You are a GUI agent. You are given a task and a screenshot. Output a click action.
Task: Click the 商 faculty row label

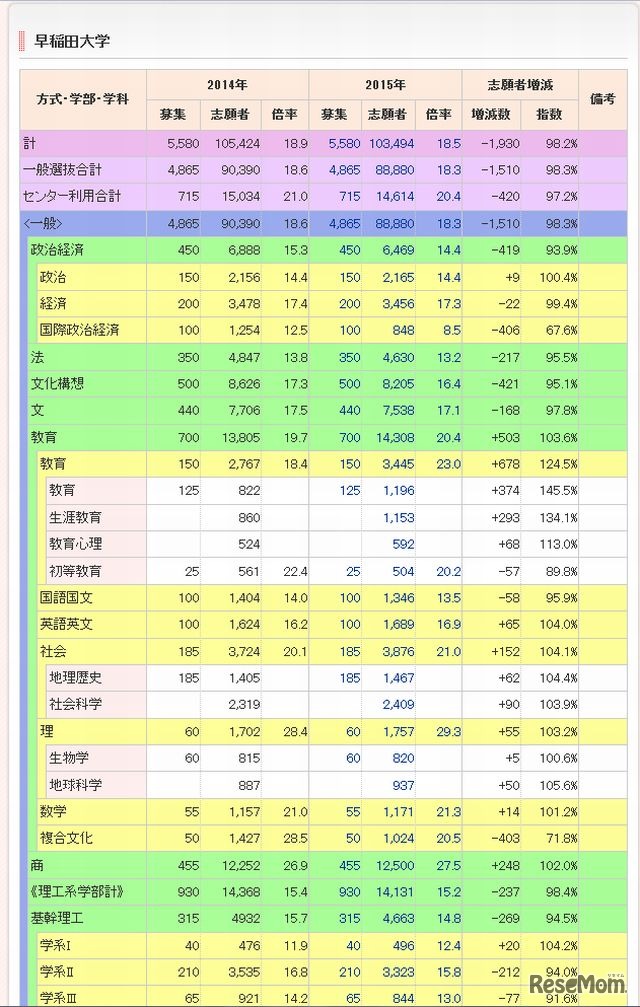click(x=37, y=865)
